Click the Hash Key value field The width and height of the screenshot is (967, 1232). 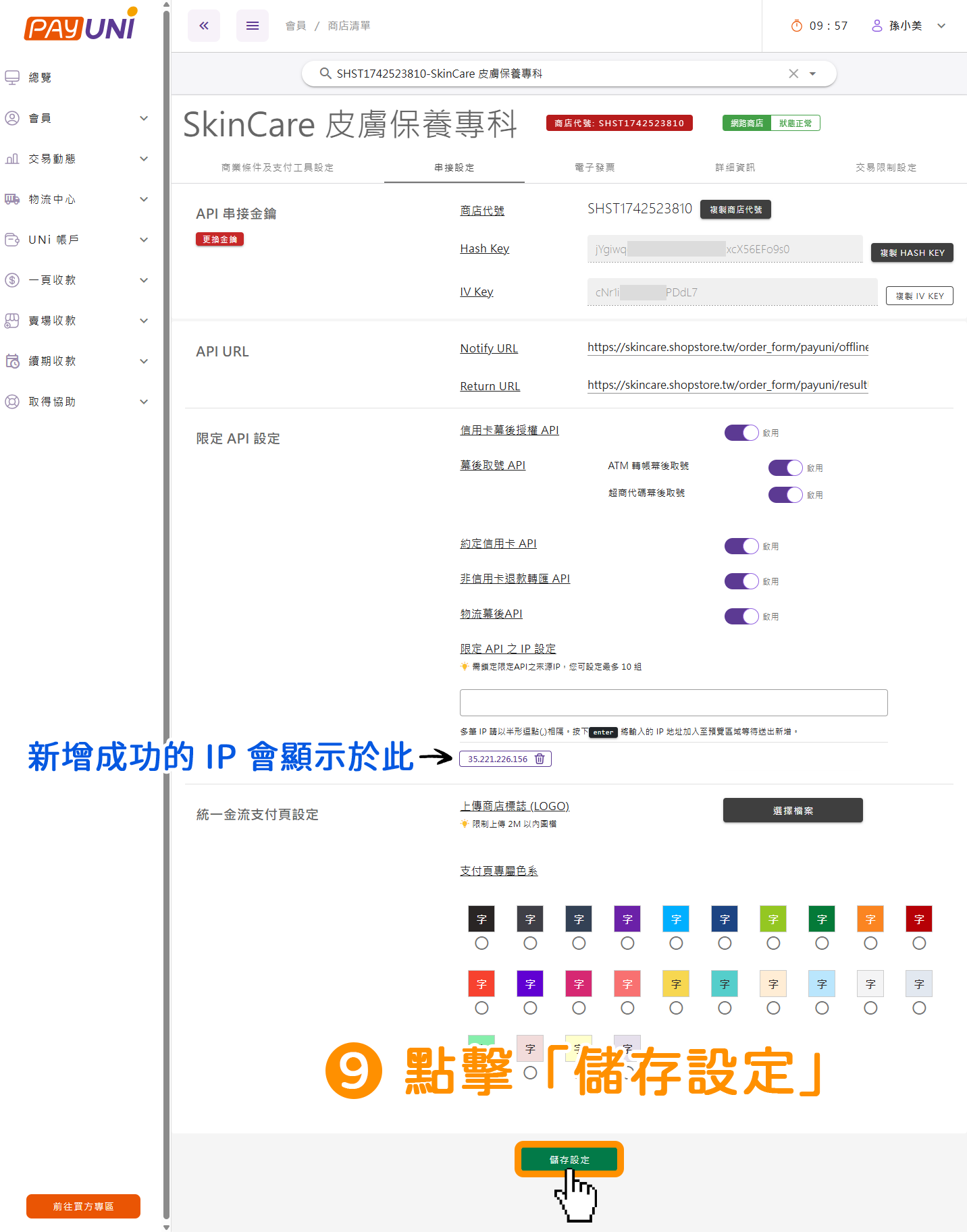pos(725,249)
